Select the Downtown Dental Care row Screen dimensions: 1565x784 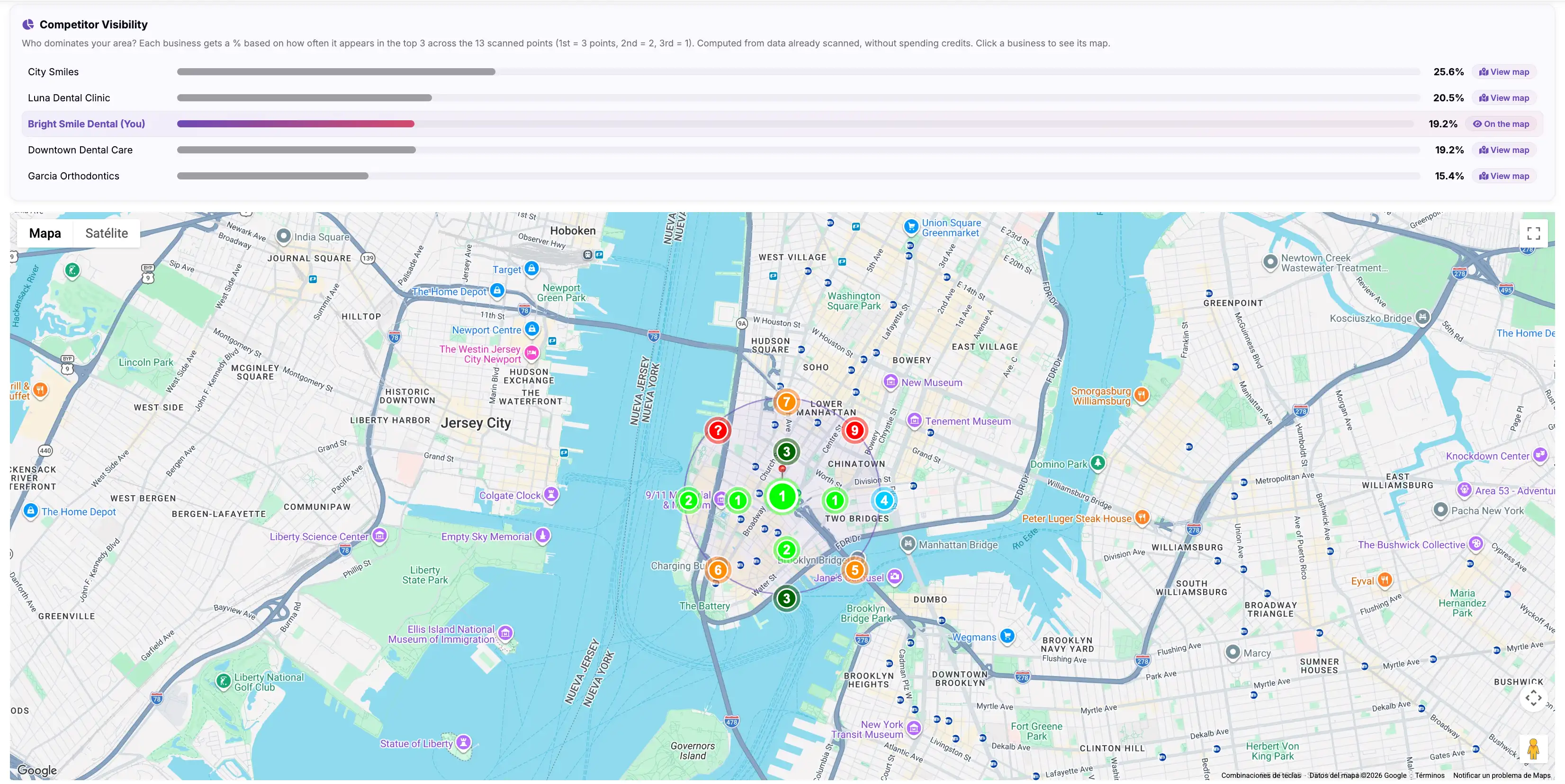coord(782,150)
